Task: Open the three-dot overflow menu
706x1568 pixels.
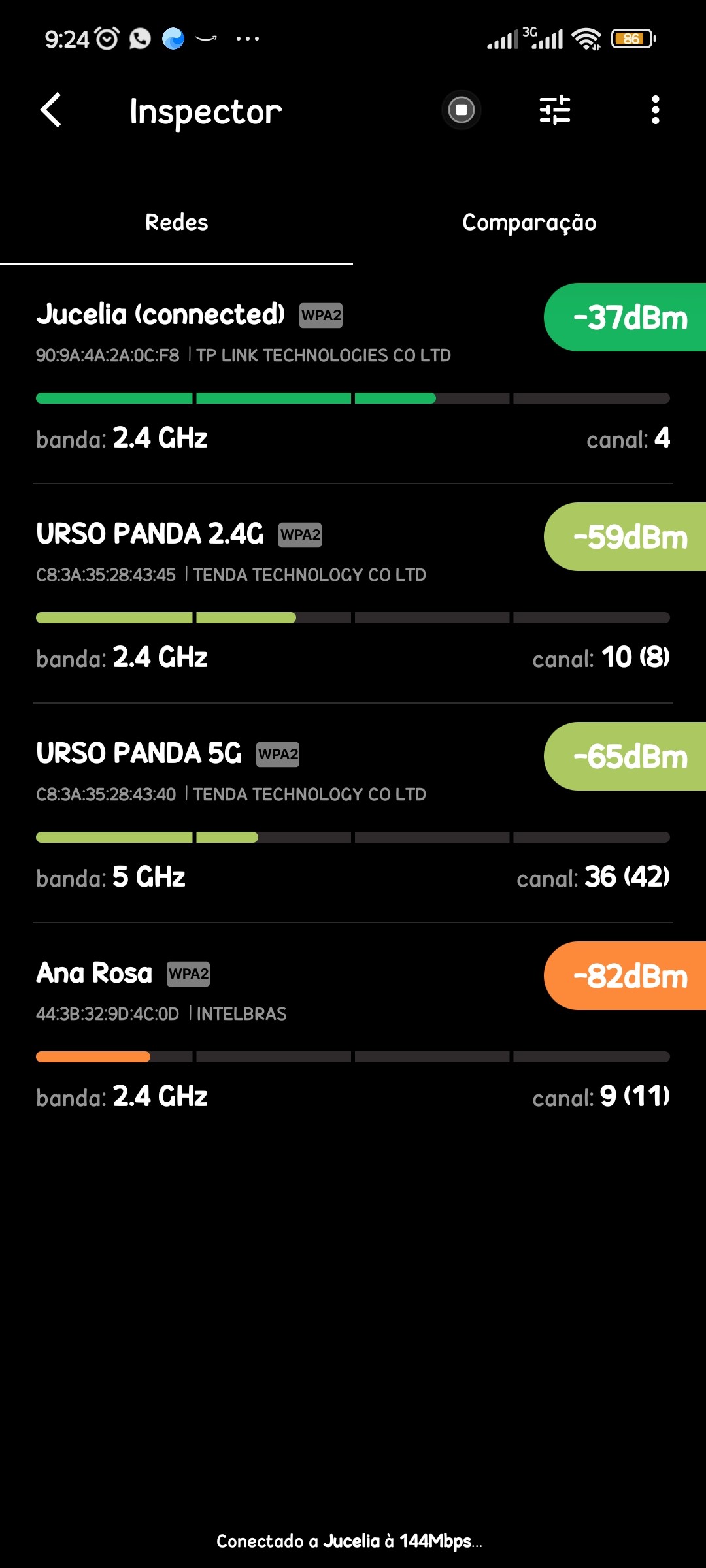Action: pos(655,110)
